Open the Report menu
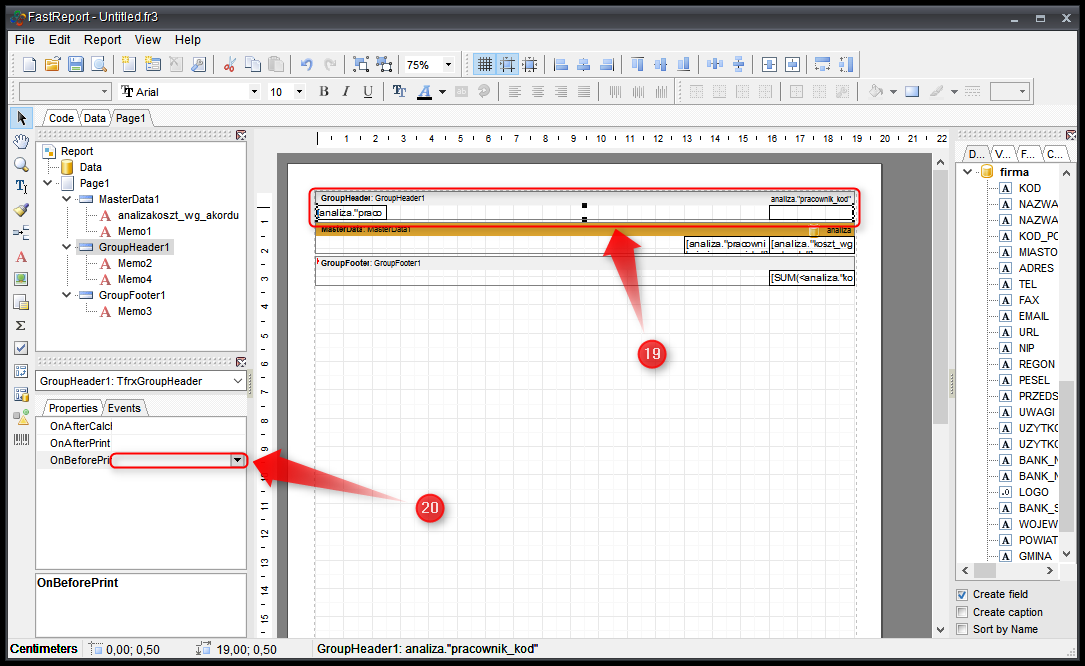The height and width of the screenshot is (666, 1085). coord(102,40)
